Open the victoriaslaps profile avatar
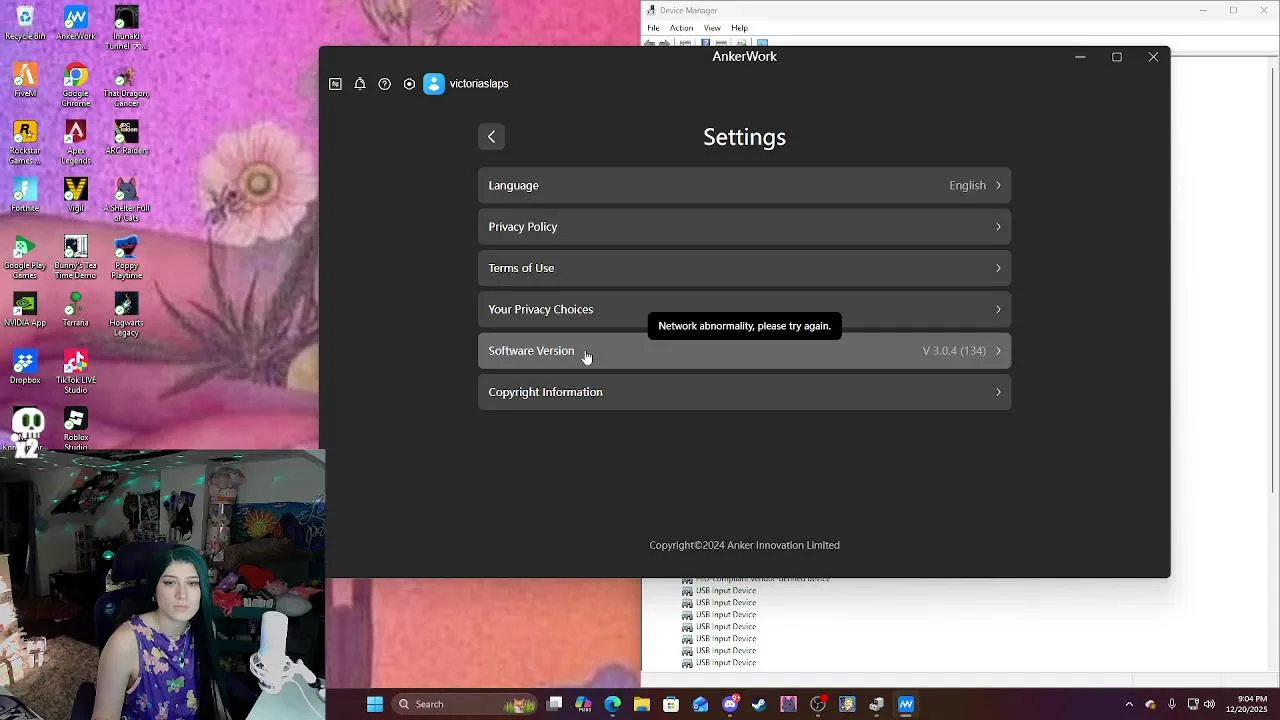The width and height of the screenshot is (1280, 720). pos(433,84)
